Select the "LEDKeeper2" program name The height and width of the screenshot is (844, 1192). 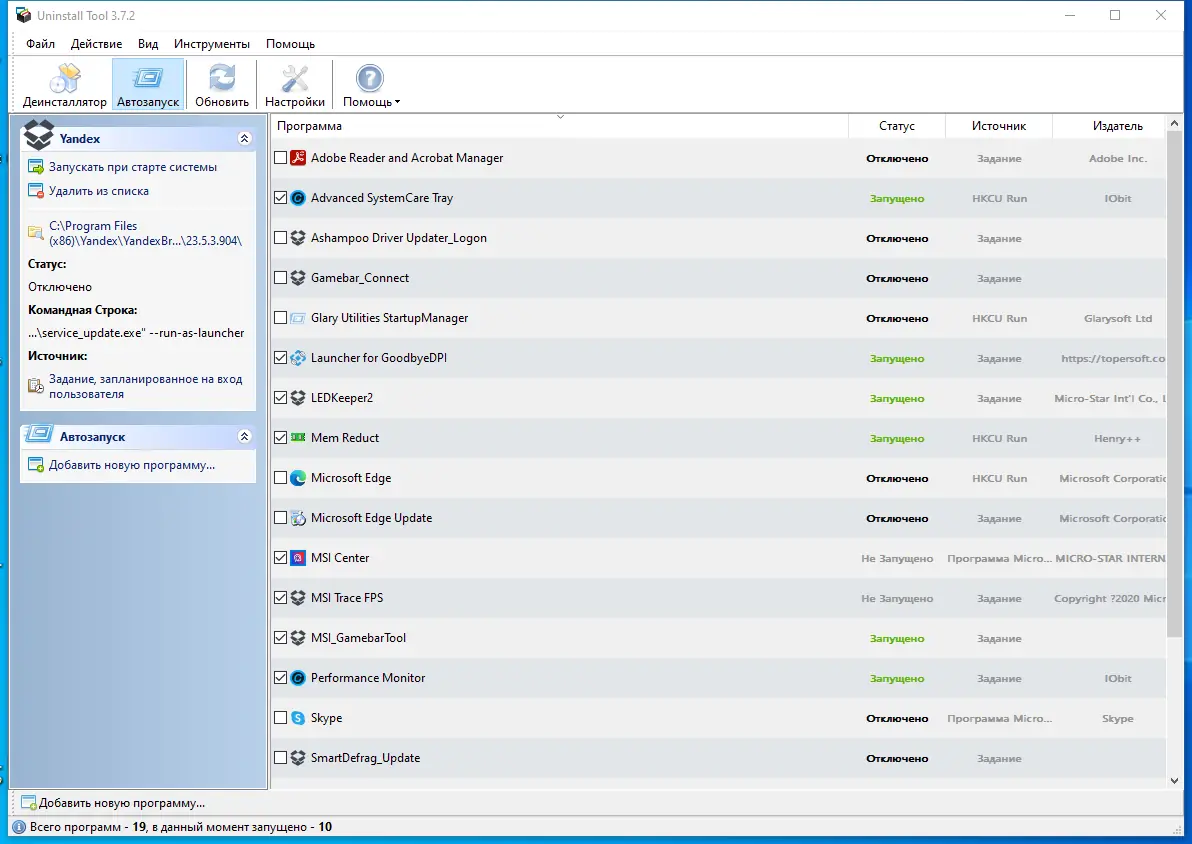pyautogui.click(x=342, y=398)
